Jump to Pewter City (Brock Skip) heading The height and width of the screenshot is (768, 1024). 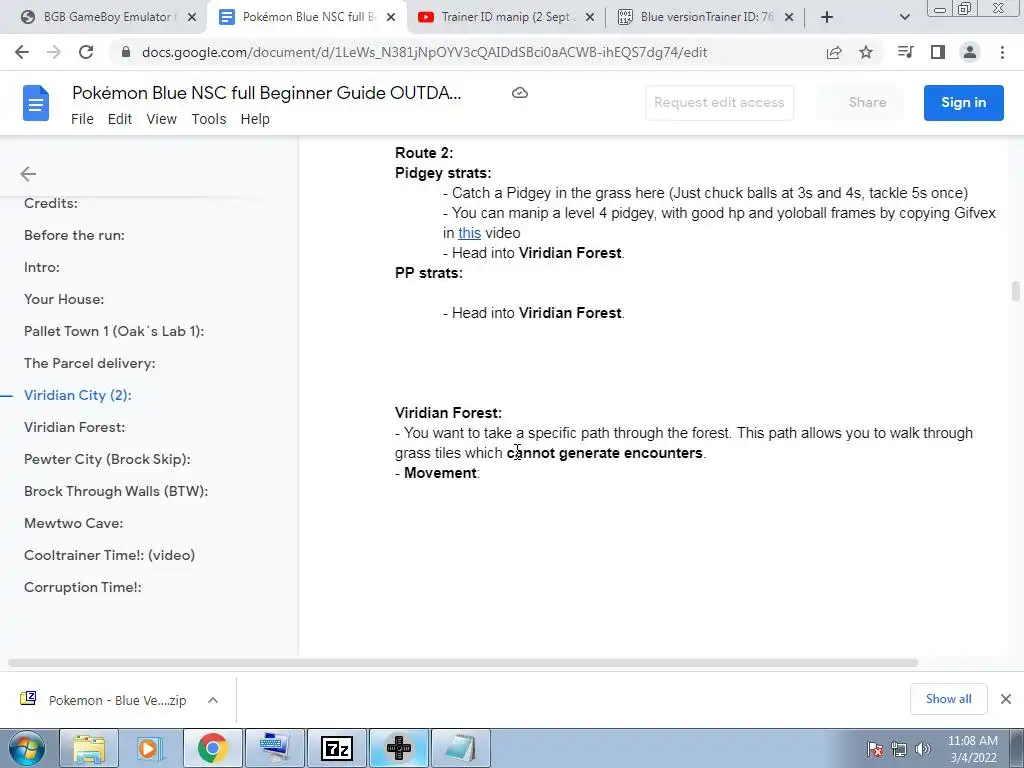107,459
